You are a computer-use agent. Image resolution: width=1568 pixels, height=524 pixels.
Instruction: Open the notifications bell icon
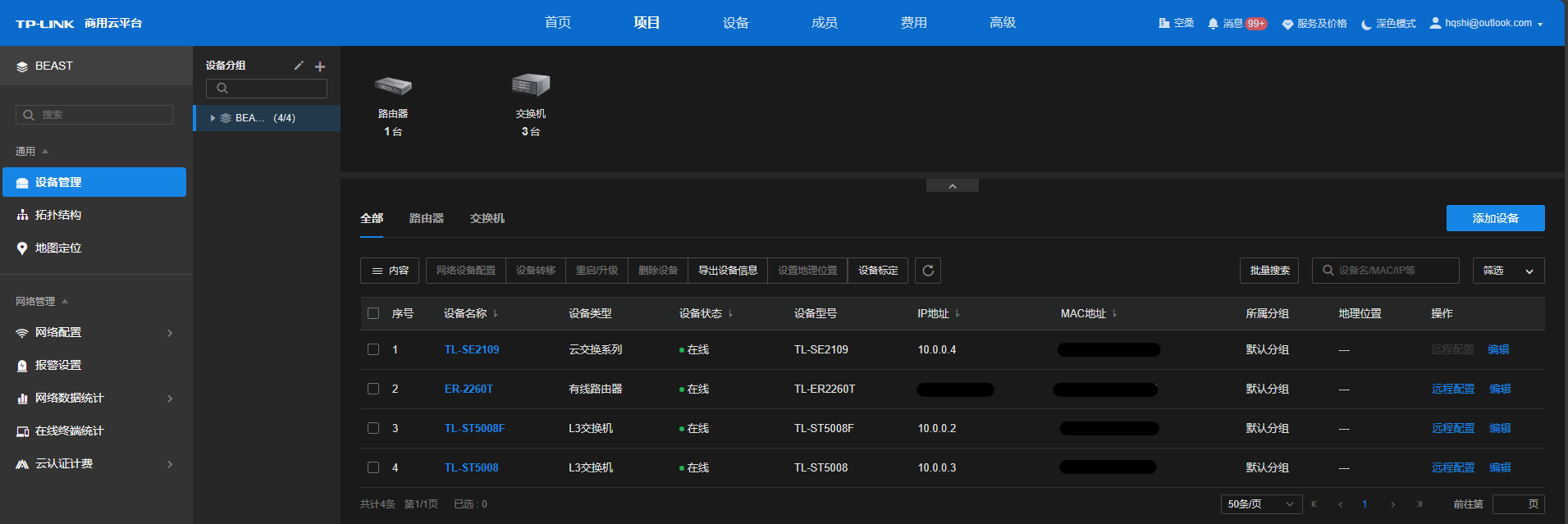(x=1213, y=24)
